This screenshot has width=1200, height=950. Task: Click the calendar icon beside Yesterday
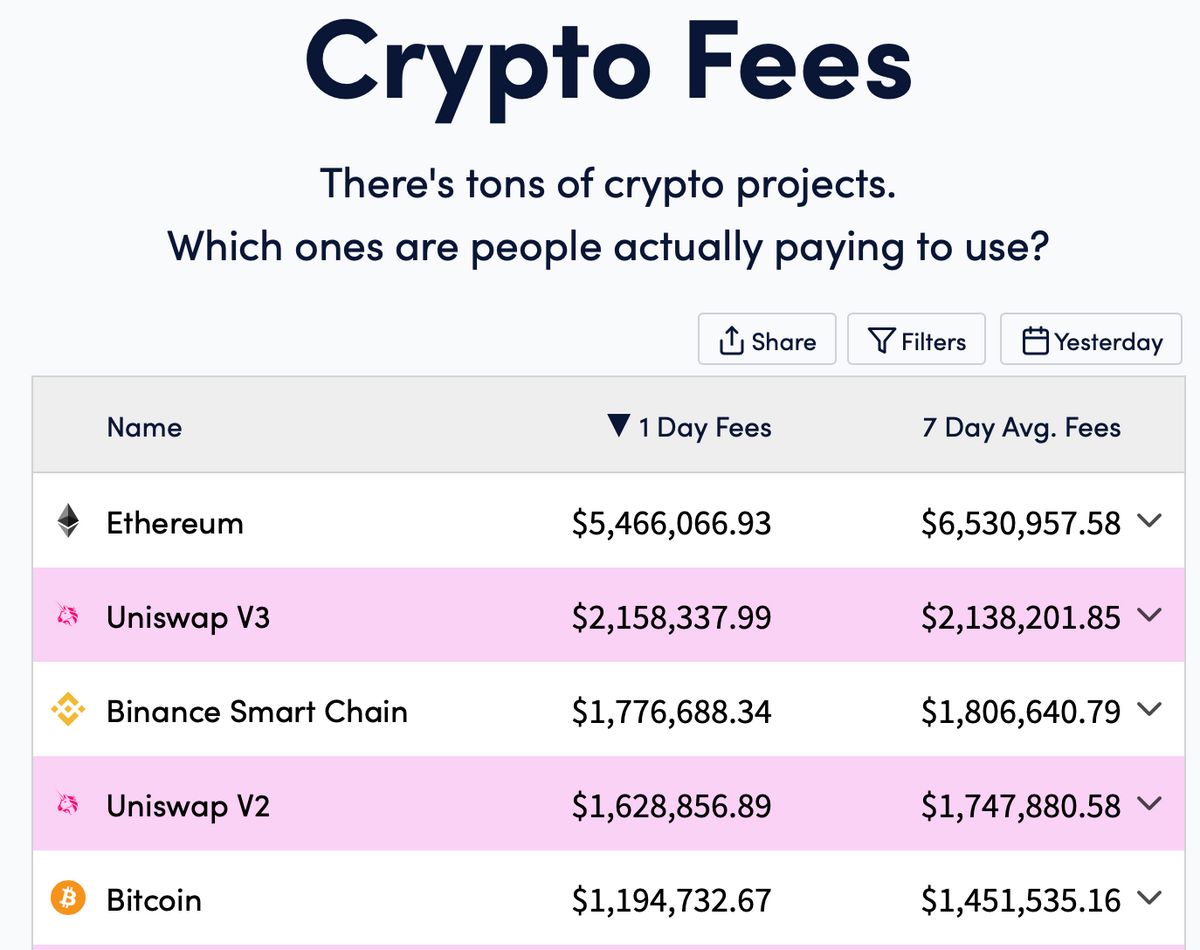[1036, 341]
